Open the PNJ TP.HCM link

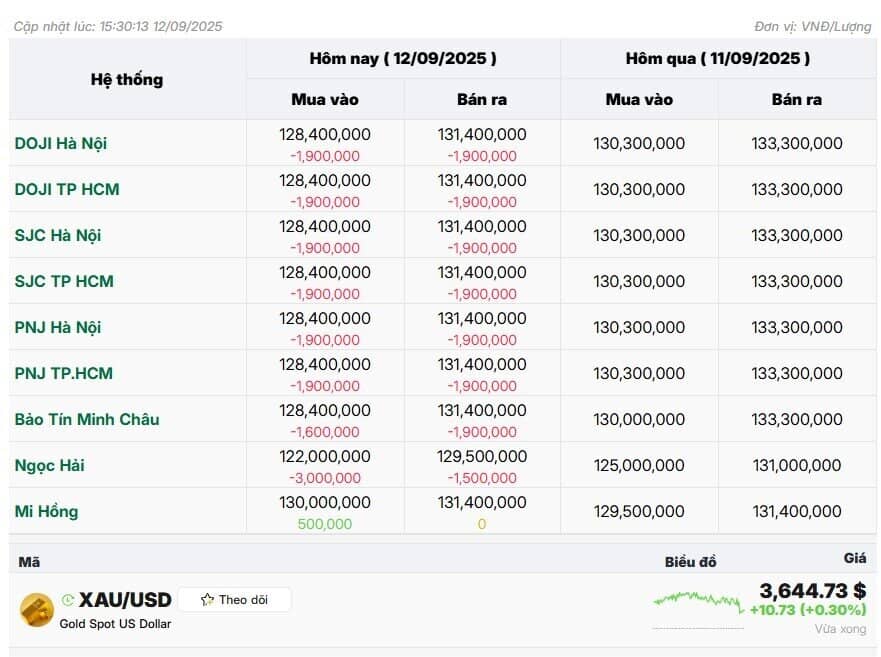63,373
